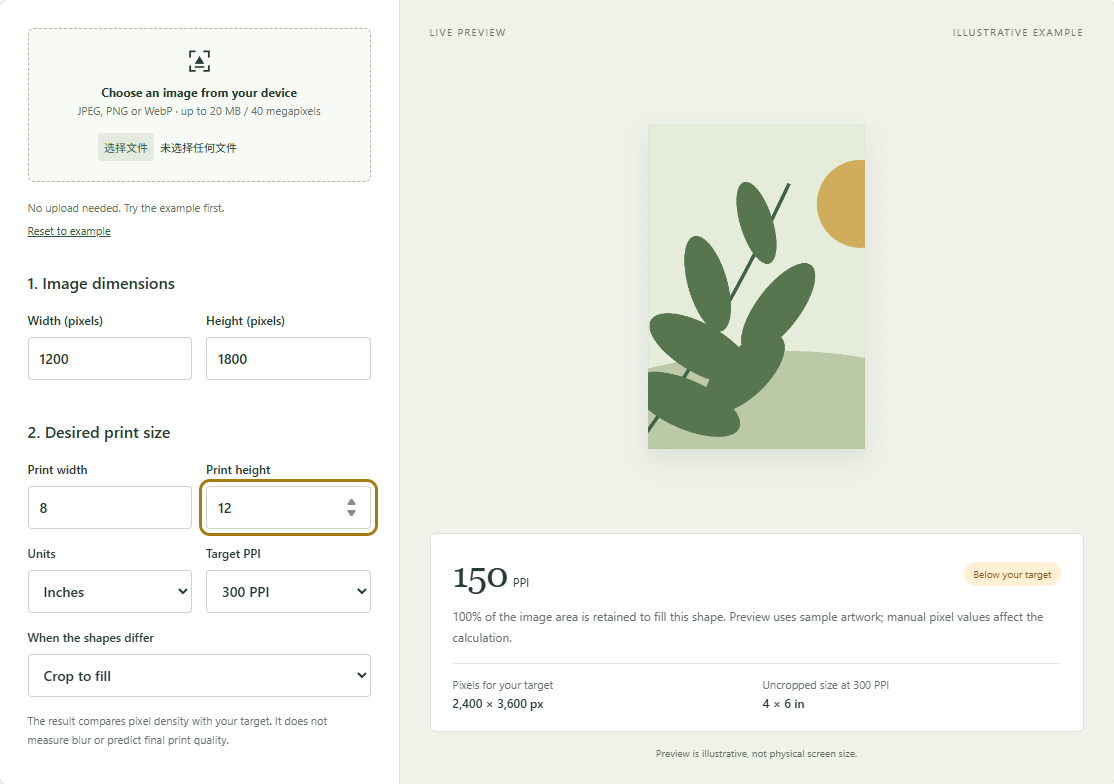The width and height of the screenshot is (1114, 784).
Task: Click into the Print width field
Action: coord(110,508)
